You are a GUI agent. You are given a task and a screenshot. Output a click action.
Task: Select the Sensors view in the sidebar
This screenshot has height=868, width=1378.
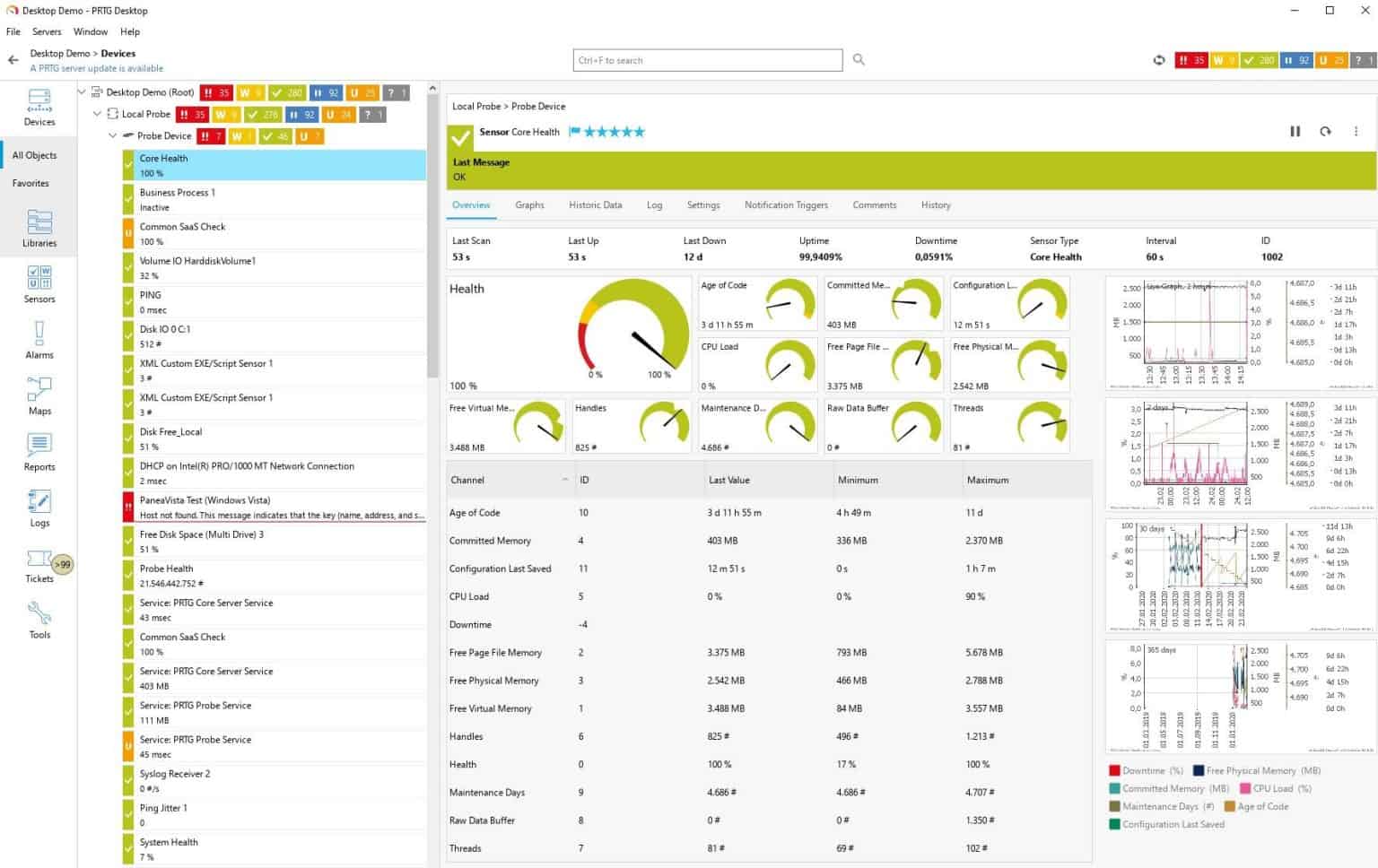39,285
